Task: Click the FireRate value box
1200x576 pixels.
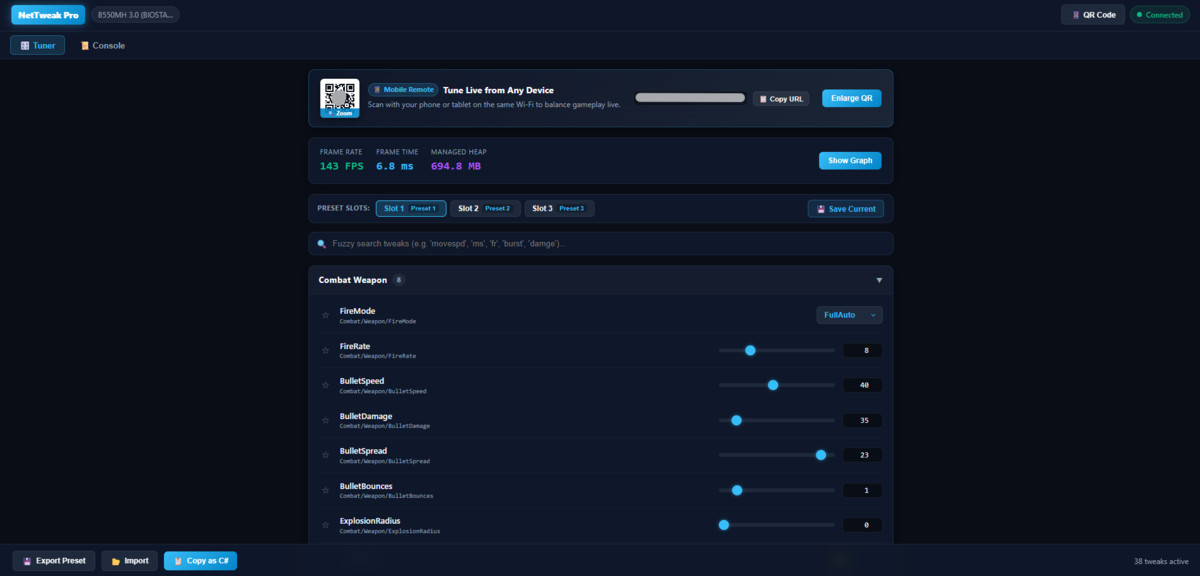Action: tap(863, 350)
